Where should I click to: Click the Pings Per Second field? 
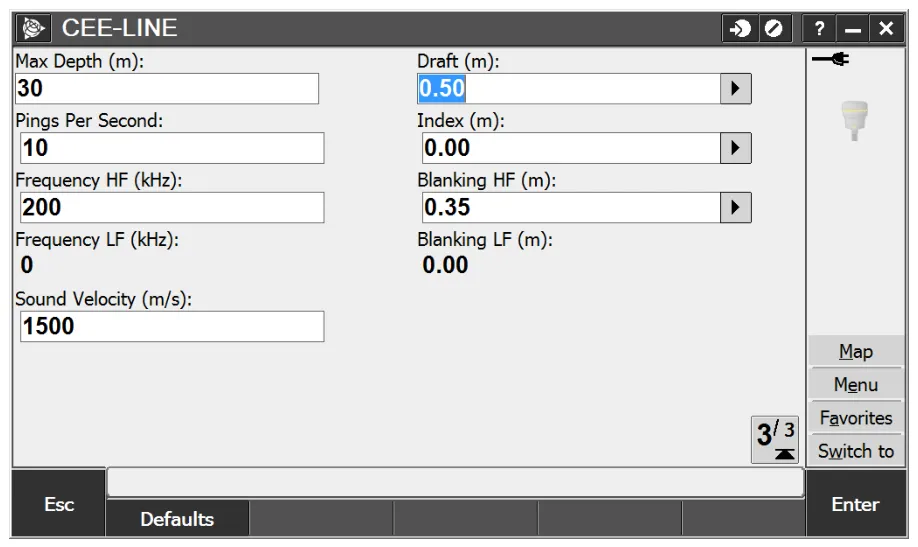172,148
